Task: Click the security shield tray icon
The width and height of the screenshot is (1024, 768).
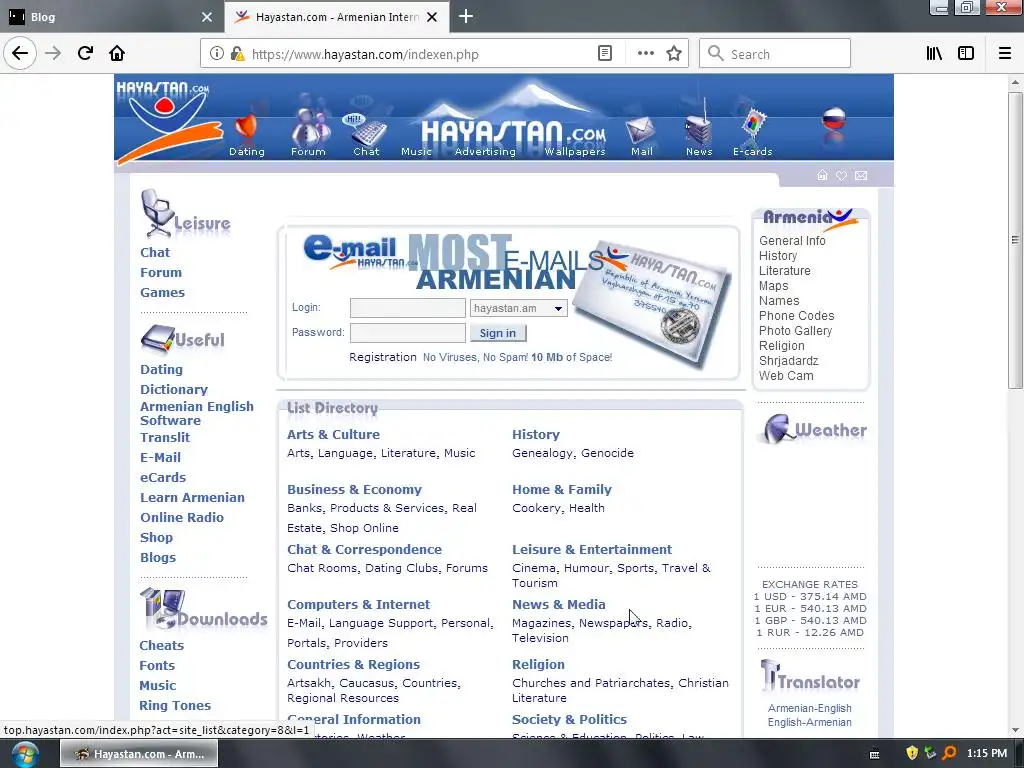Action: click(912, 754)
